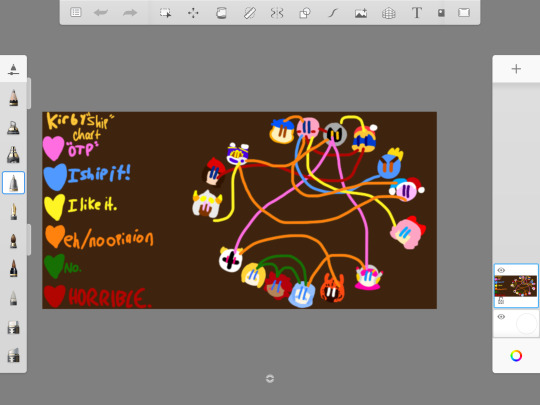Open the Ruler guides tool
This screenshot has height=405, width=540.
tap(249, 13)
